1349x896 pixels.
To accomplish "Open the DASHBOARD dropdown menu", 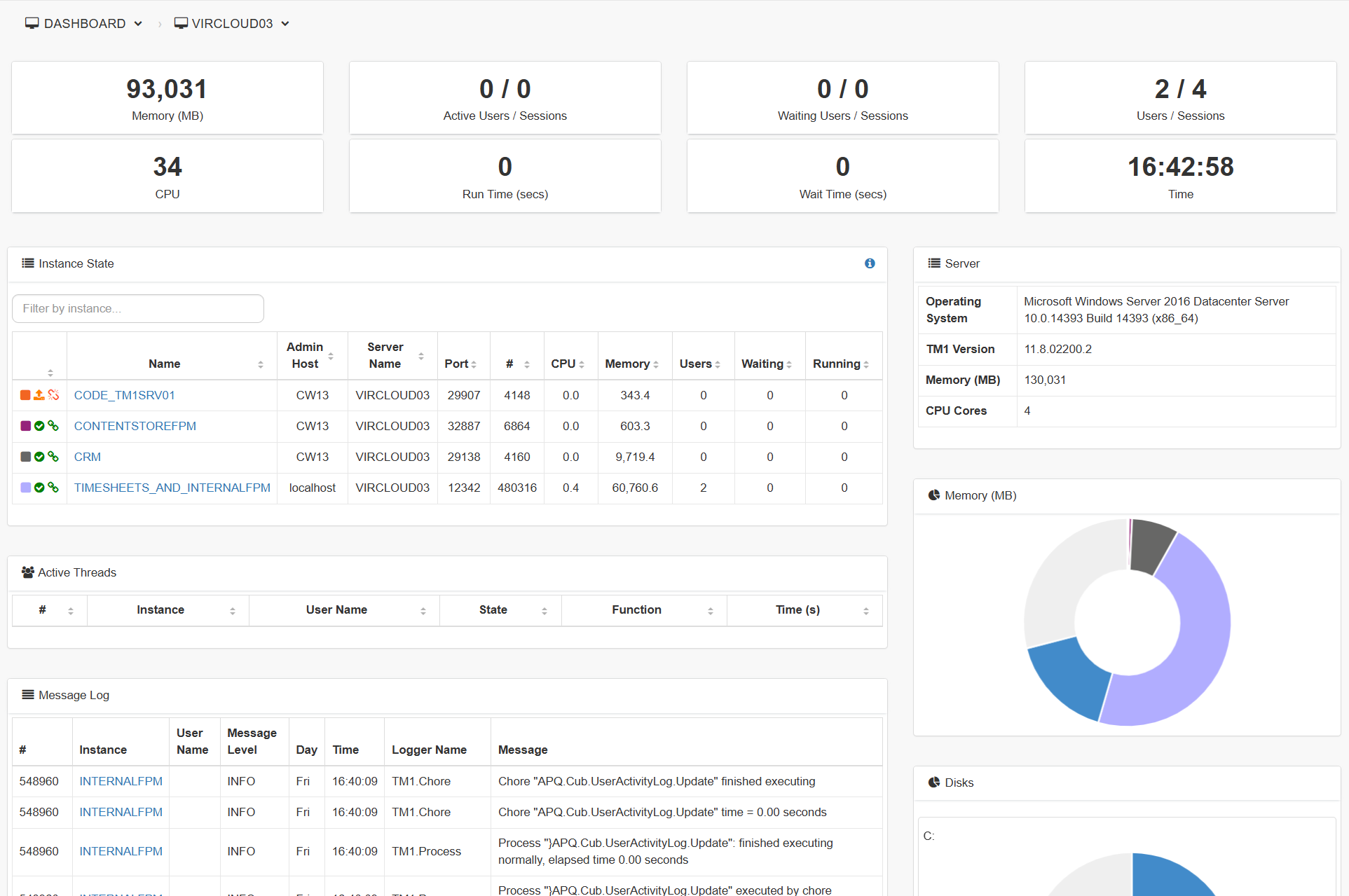I will (84, 23).
